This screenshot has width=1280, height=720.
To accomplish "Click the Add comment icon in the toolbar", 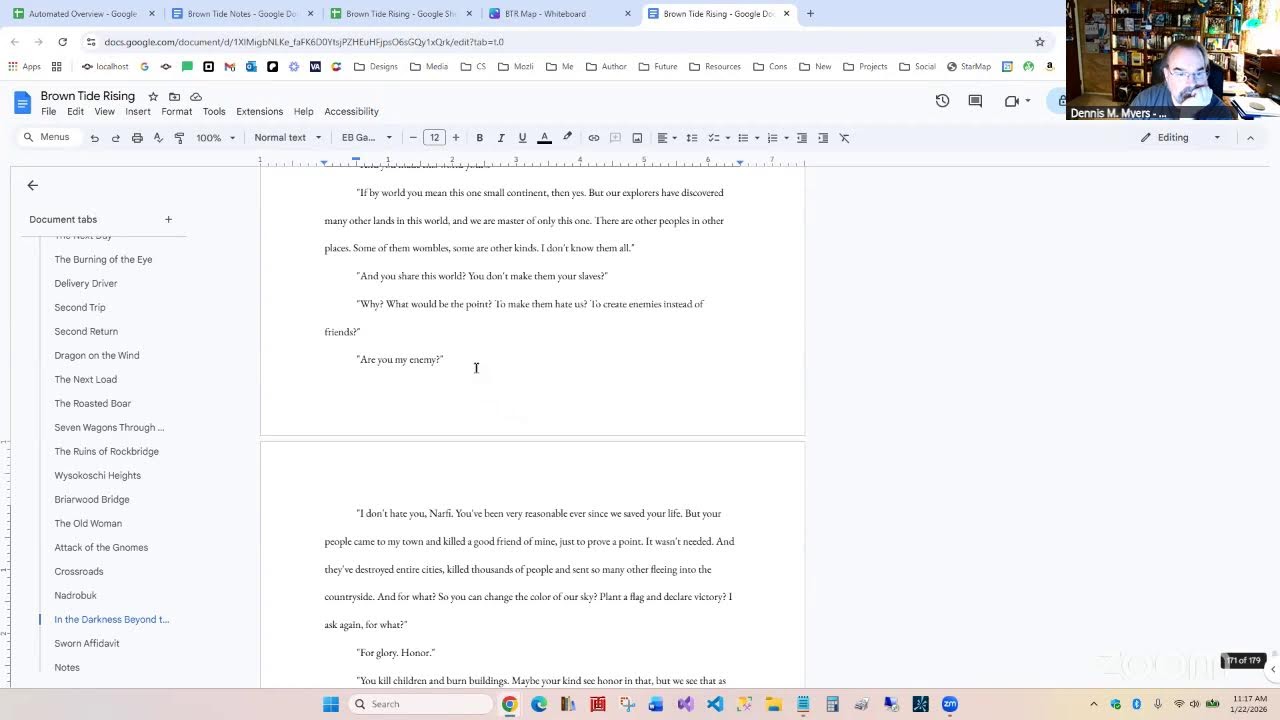I will tap(615, 138).
